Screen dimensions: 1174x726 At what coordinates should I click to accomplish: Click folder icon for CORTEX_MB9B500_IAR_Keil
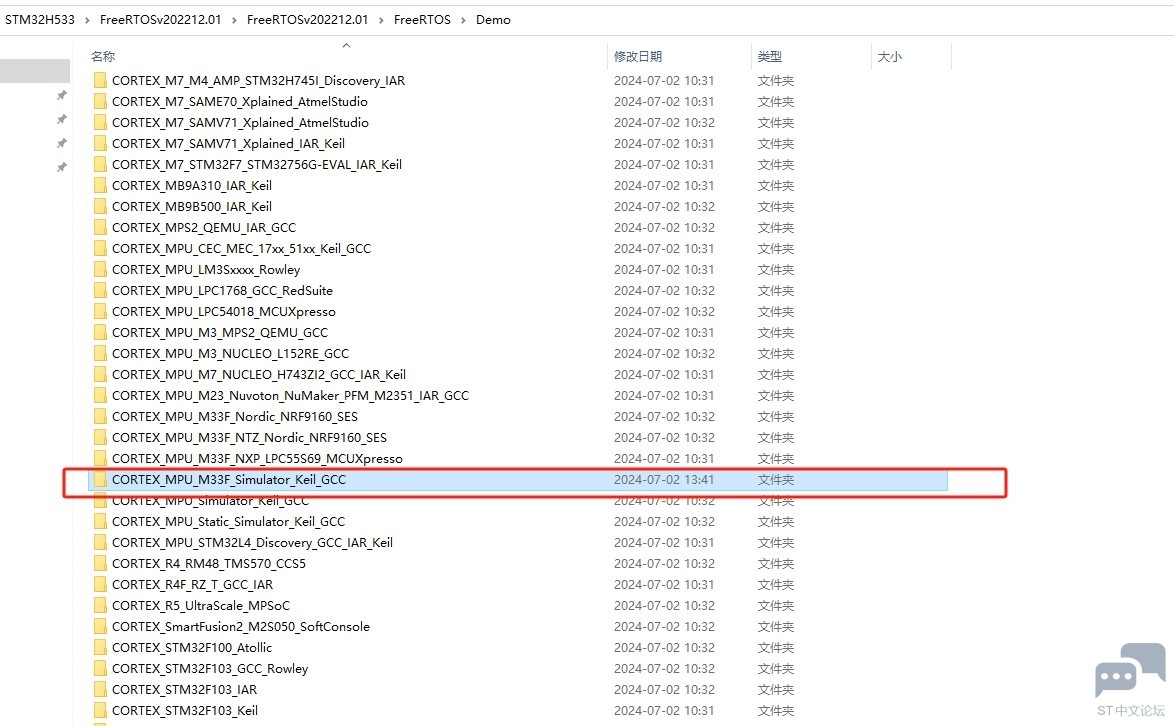(100, 207)
